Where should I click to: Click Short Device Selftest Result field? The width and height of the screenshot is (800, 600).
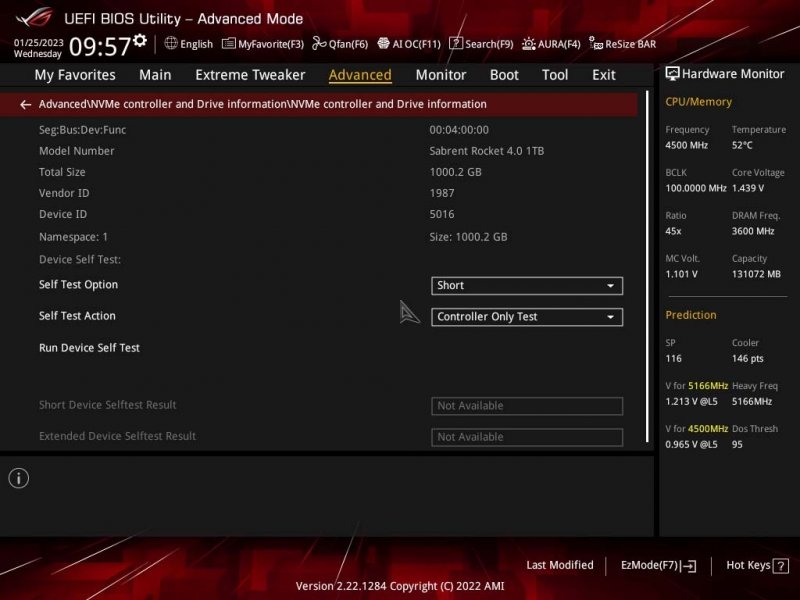527,406
